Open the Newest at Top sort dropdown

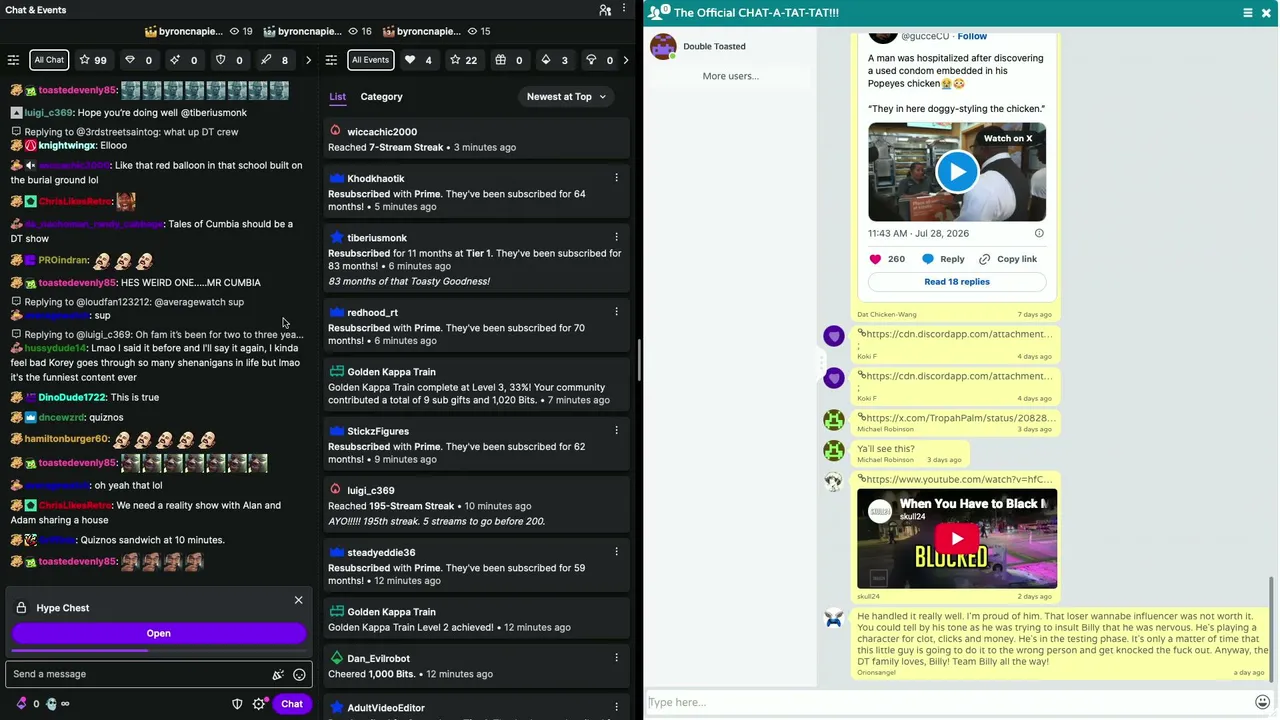[x=566, y=97]
